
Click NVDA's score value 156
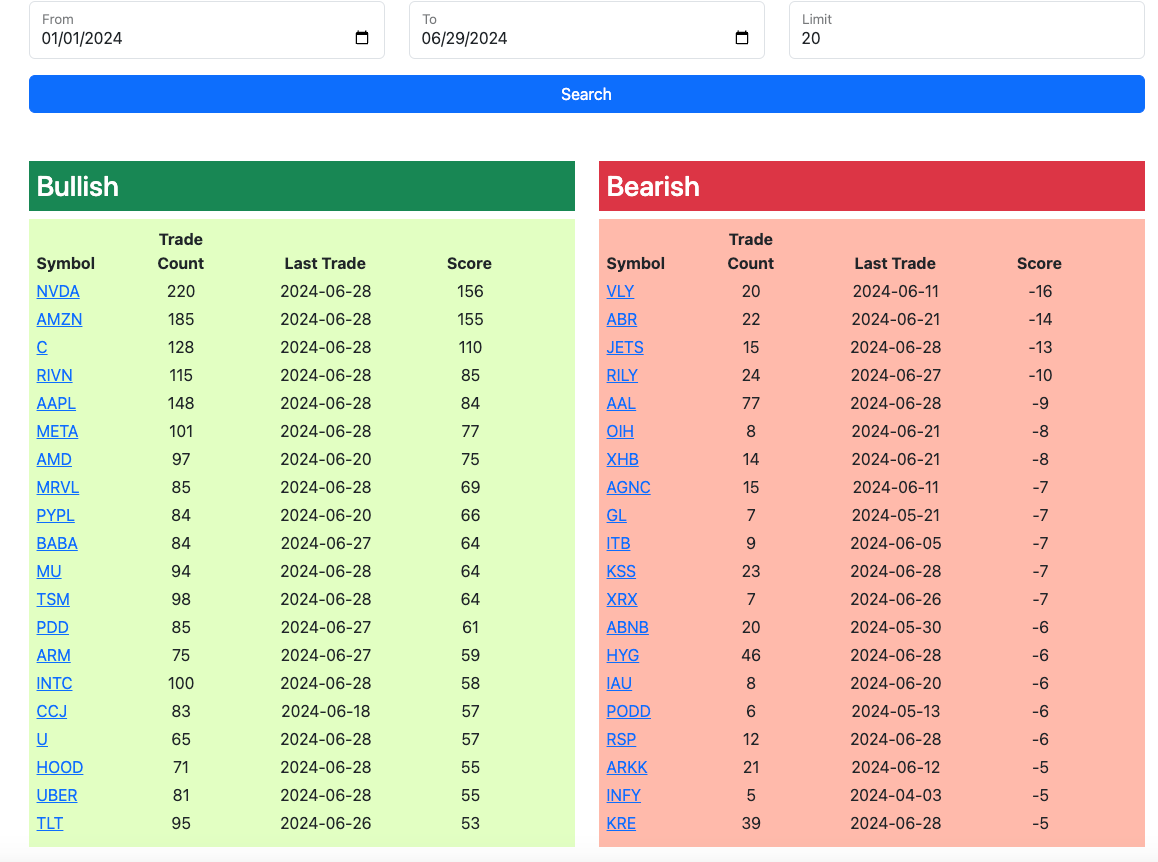pyautogui.click(x=470, y=291)
